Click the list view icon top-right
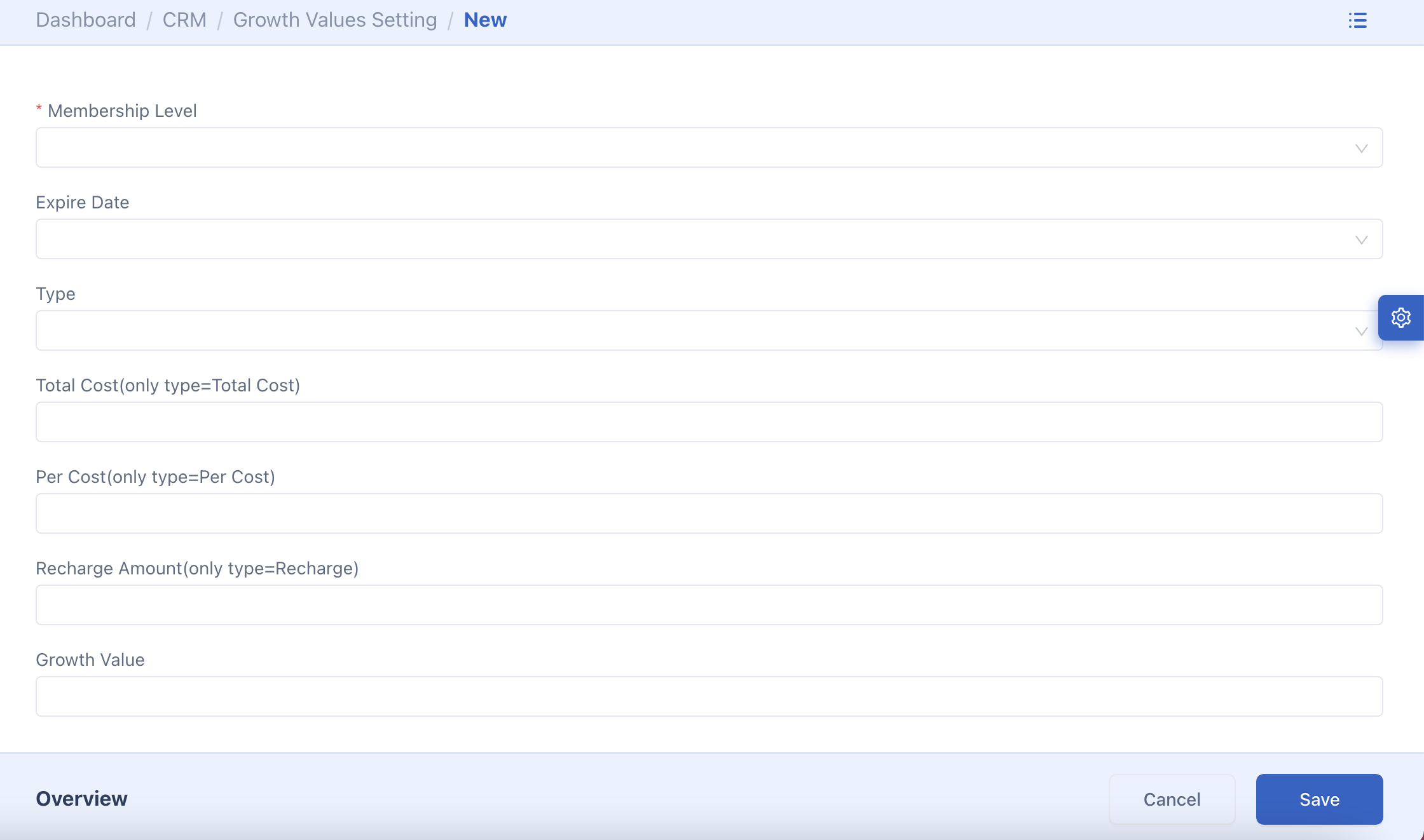1424x840 pixels. pos(1357,20)
